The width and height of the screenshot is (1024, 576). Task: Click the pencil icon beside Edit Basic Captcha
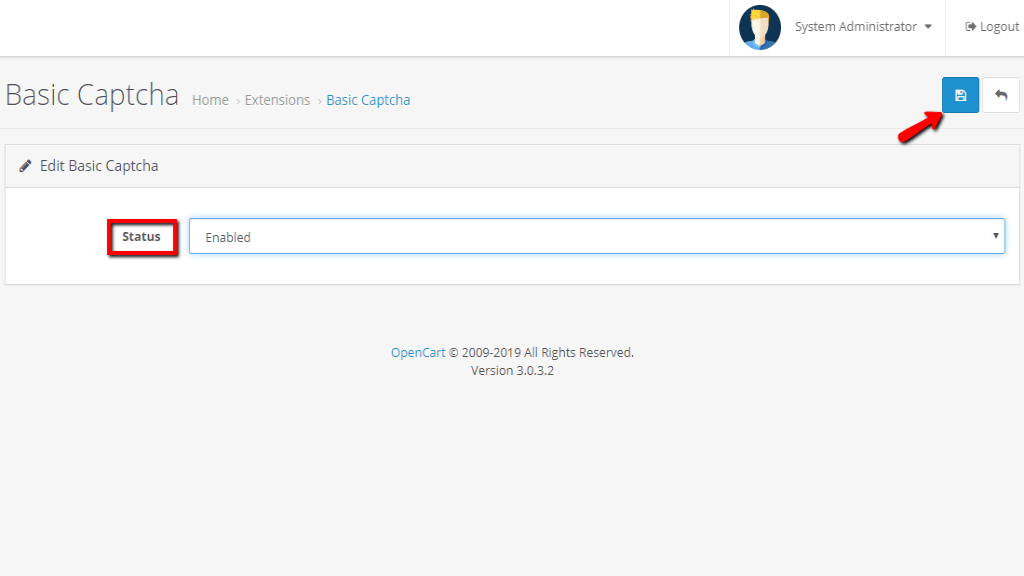[26, 166]
